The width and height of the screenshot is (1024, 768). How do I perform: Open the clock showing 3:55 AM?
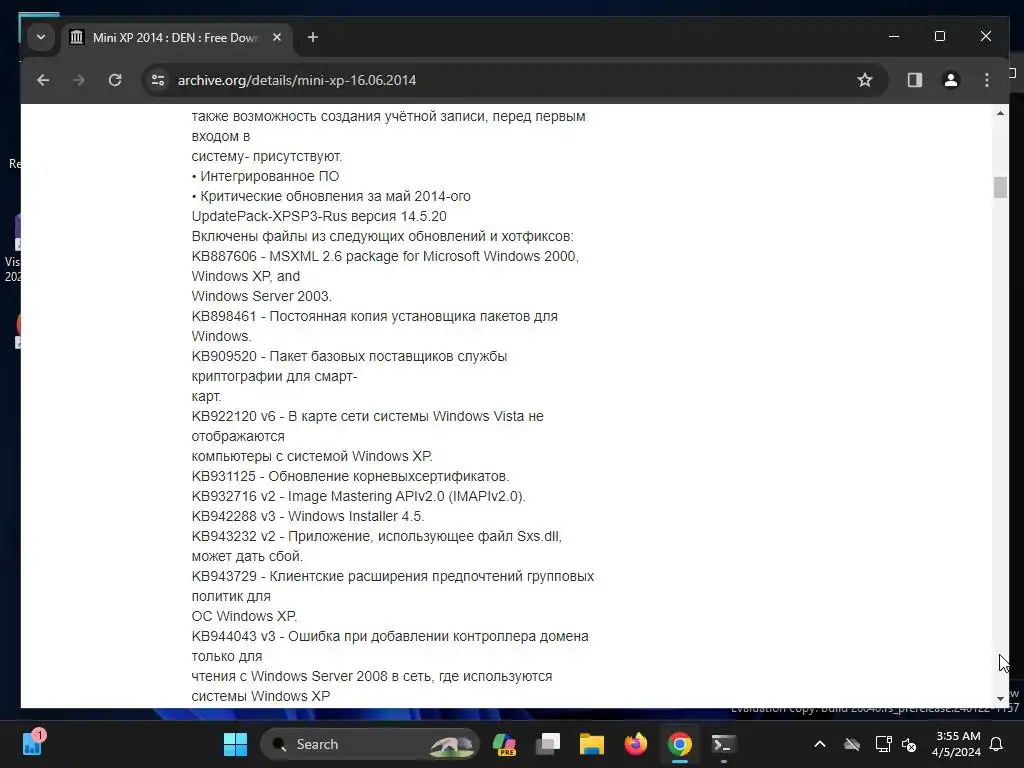(956, 744)
